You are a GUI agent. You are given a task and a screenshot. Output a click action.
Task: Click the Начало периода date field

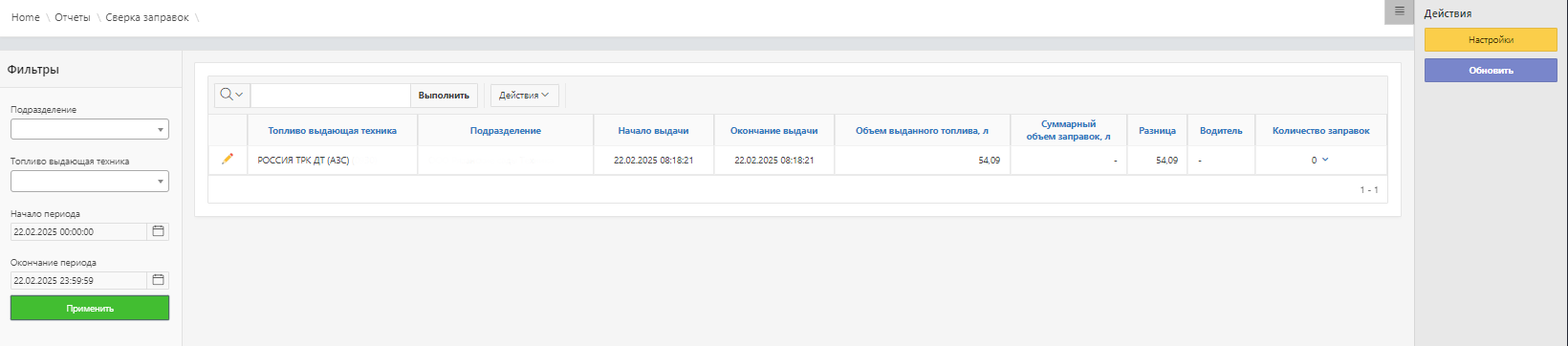click(79, 231)
